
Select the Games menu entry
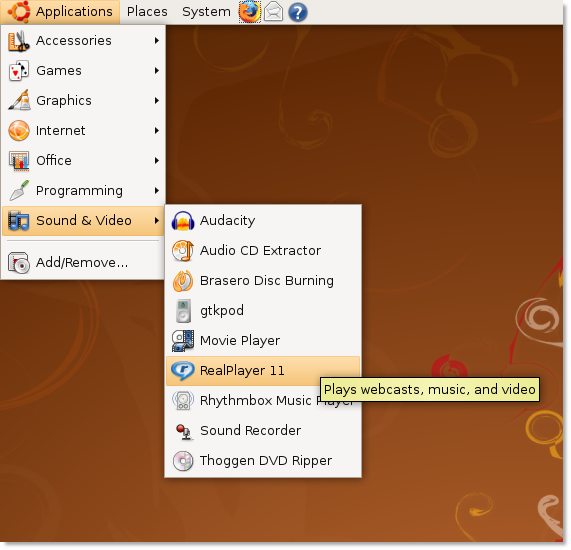[x=83, y=71]
